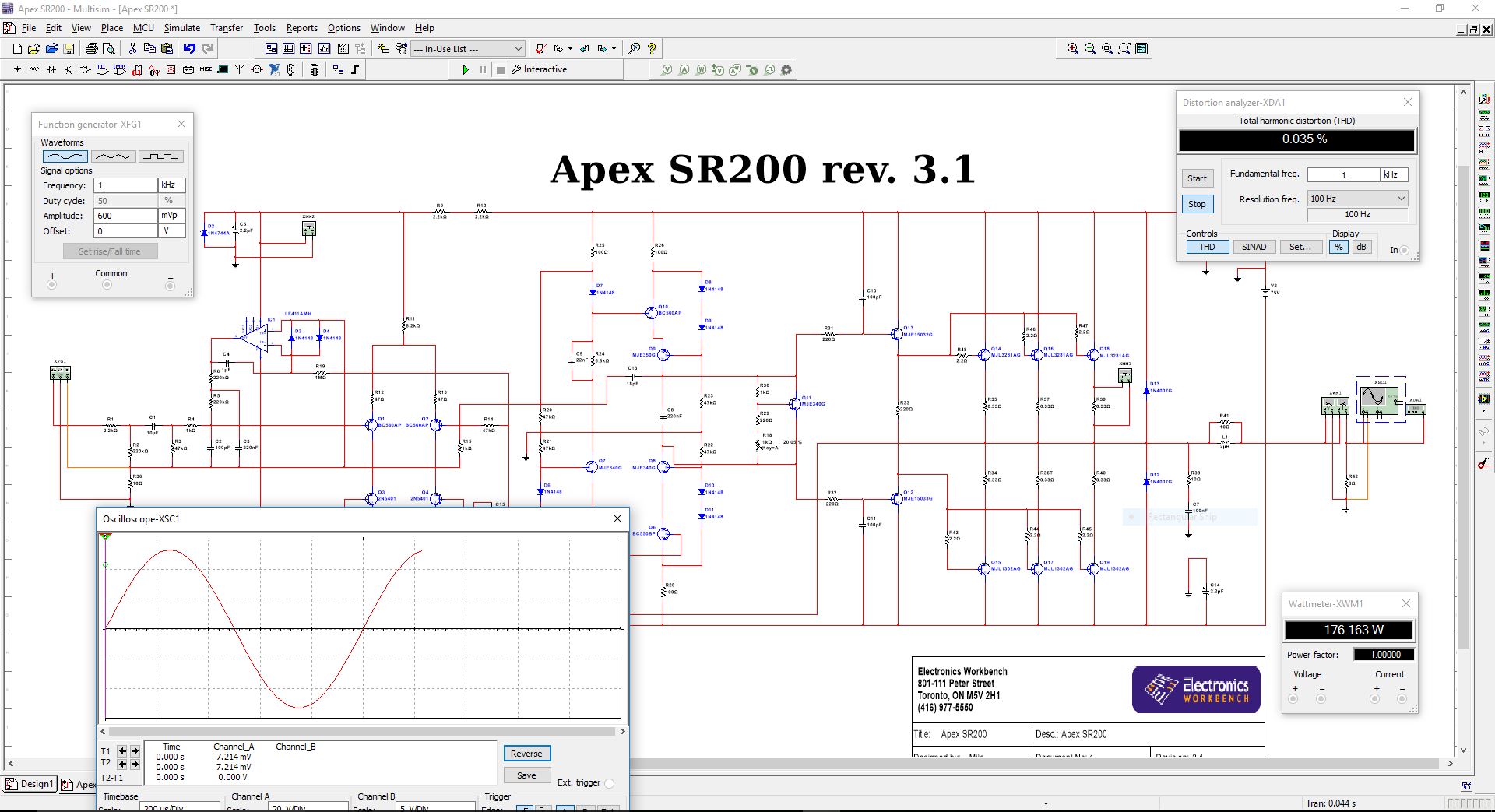The image size is (1495, 812).
Task: Open the Interactive simulation settings
Action: pos(539,69)
